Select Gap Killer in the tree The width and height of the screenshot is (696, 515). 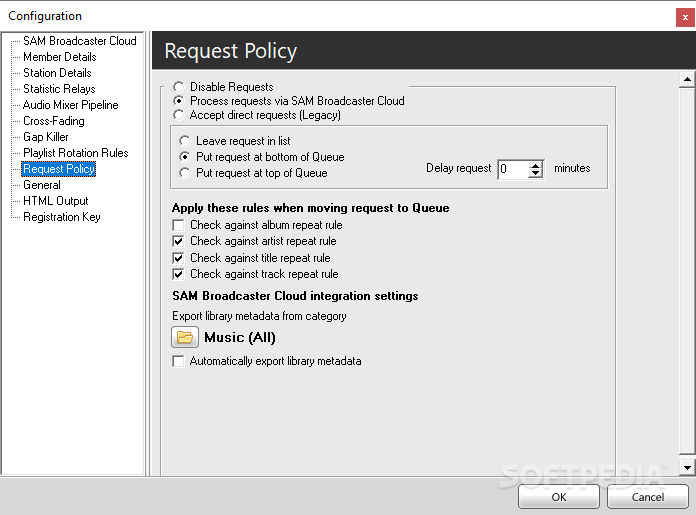(x=46, y=137)
